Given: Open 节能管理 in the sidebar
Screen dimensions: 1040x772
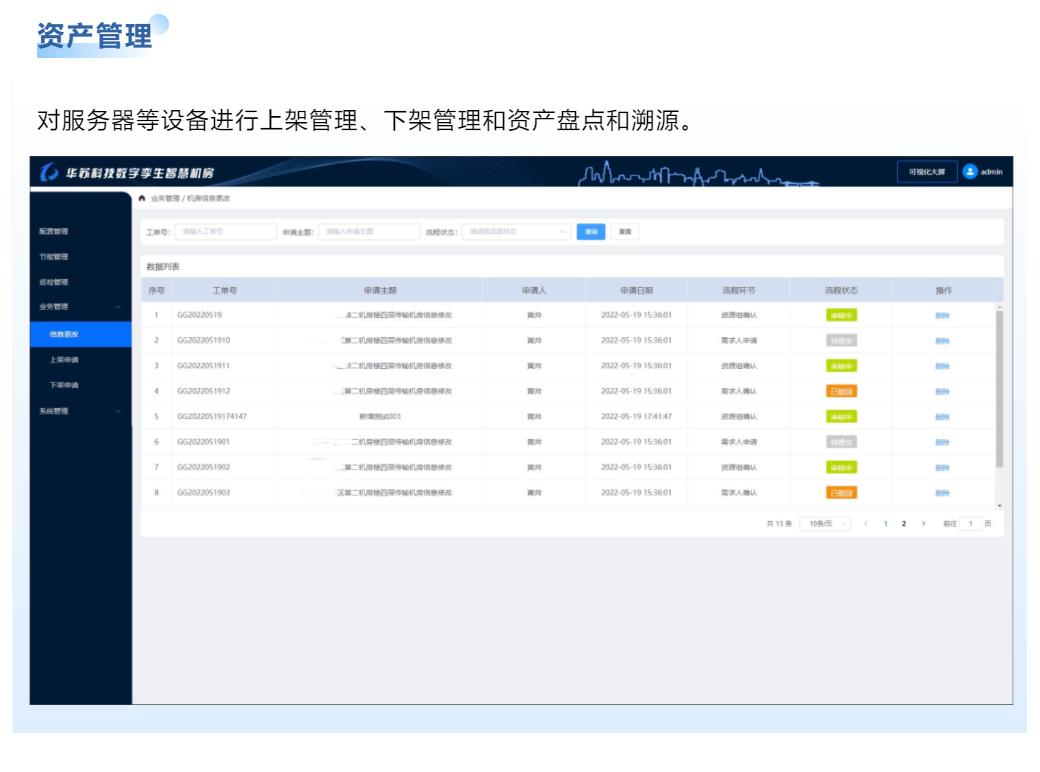Looking at the screenshot, I should pos(52,255).
